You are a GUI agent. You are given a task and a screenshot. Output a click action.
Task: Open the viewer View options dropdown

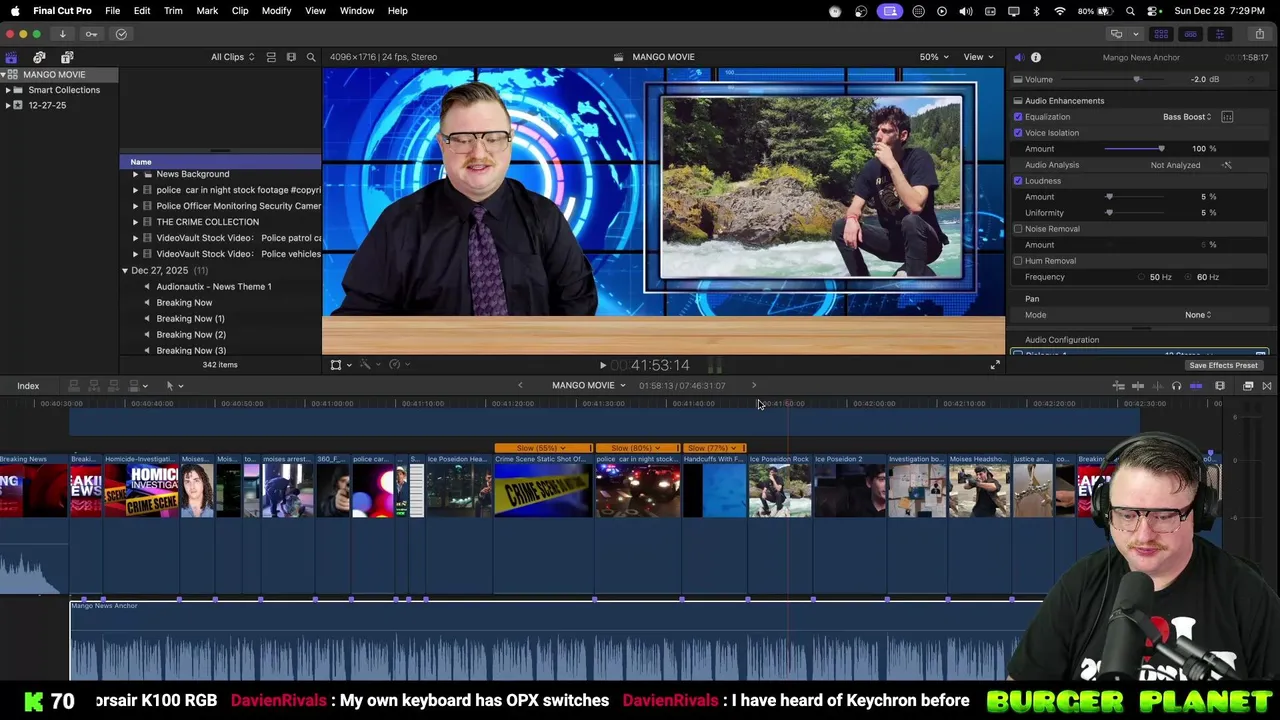(977, 57)
